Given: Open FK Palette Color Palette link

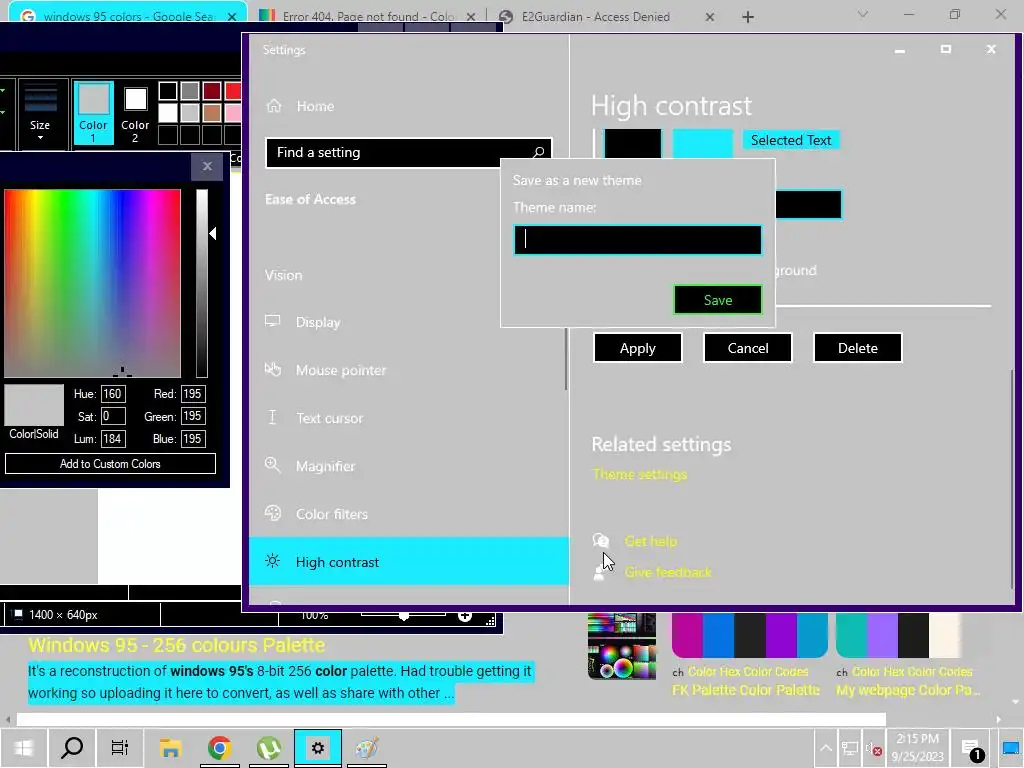Looking at the screenshot, I should (x=746, y=690).
